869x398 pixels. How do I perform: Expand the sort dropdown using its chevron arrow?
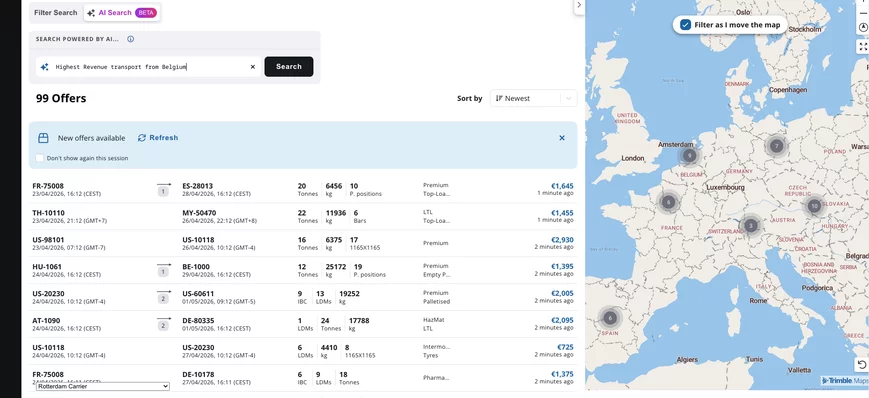[568, 99]
